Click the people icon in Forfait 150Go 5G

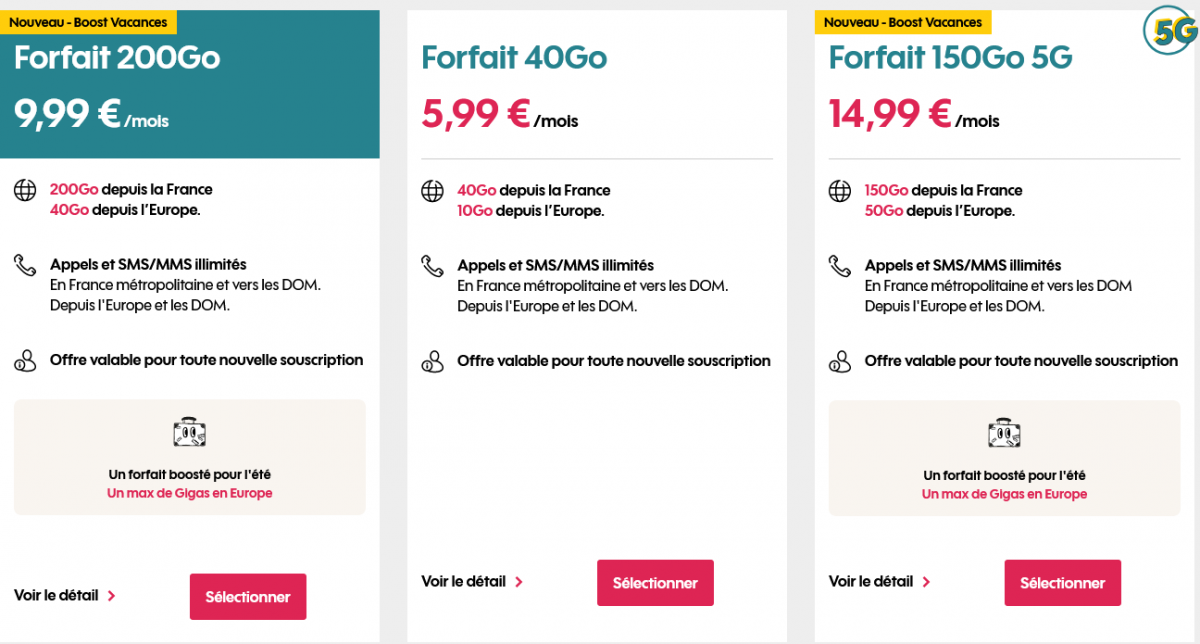pos(840,361)
